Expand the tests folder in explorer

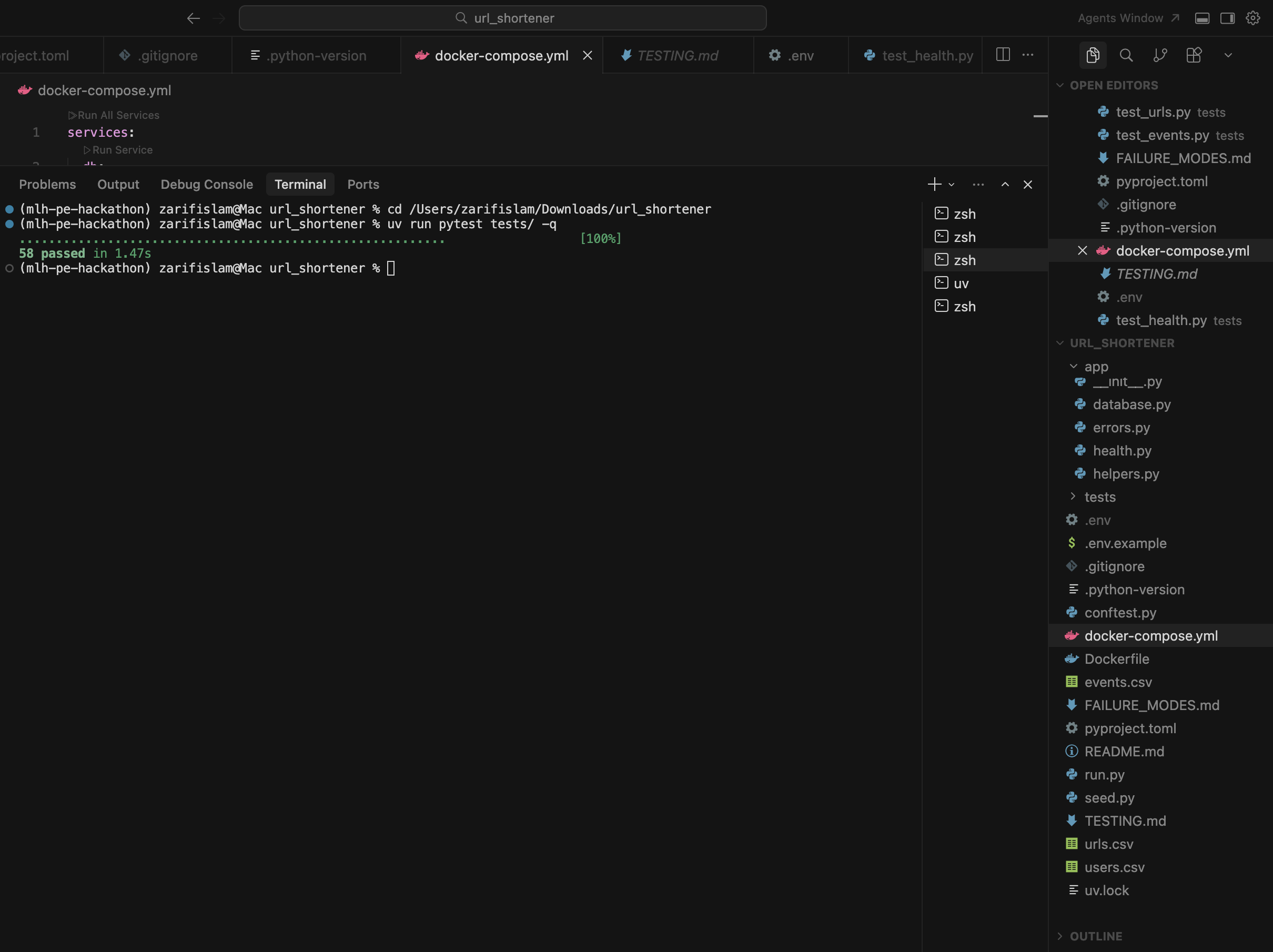click(1099, 497)
